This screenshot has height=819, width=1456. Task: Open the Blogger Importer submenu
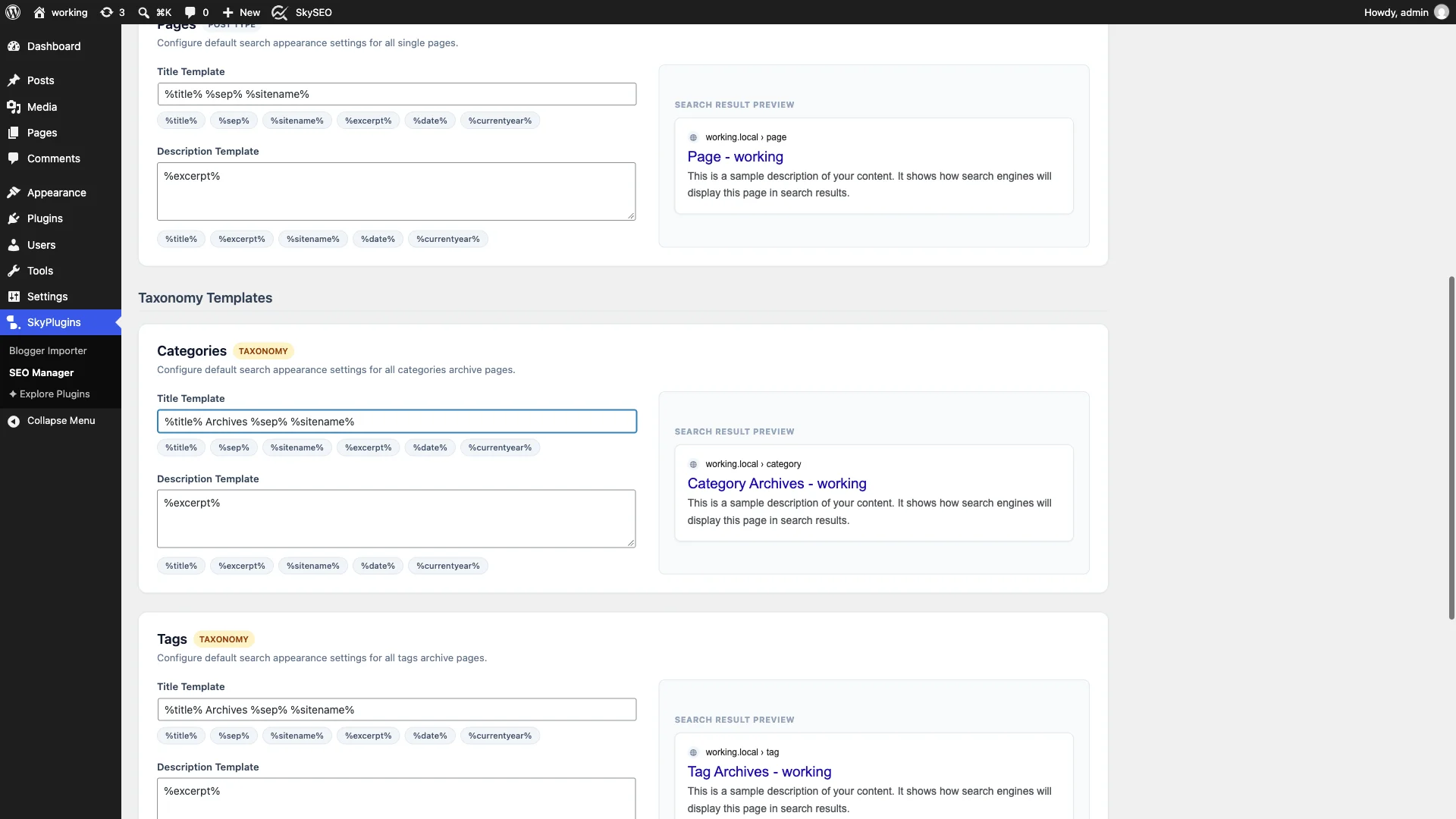tap(48, 351)
